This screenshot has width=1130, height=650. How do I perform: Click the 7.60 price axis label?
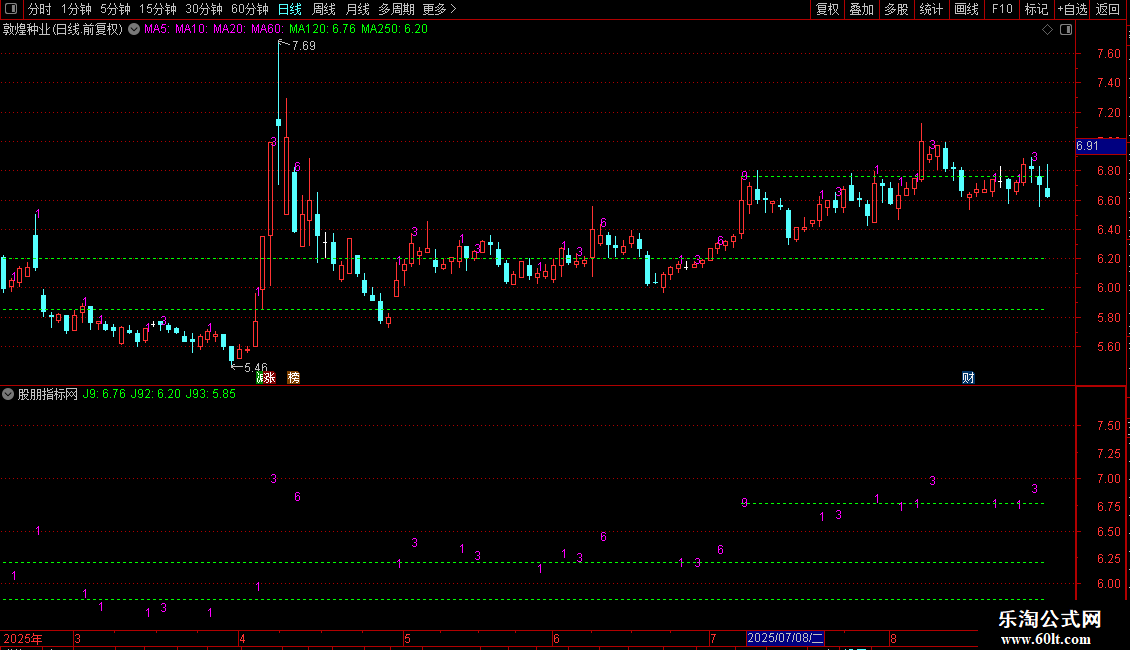(x=1108, y=54)
